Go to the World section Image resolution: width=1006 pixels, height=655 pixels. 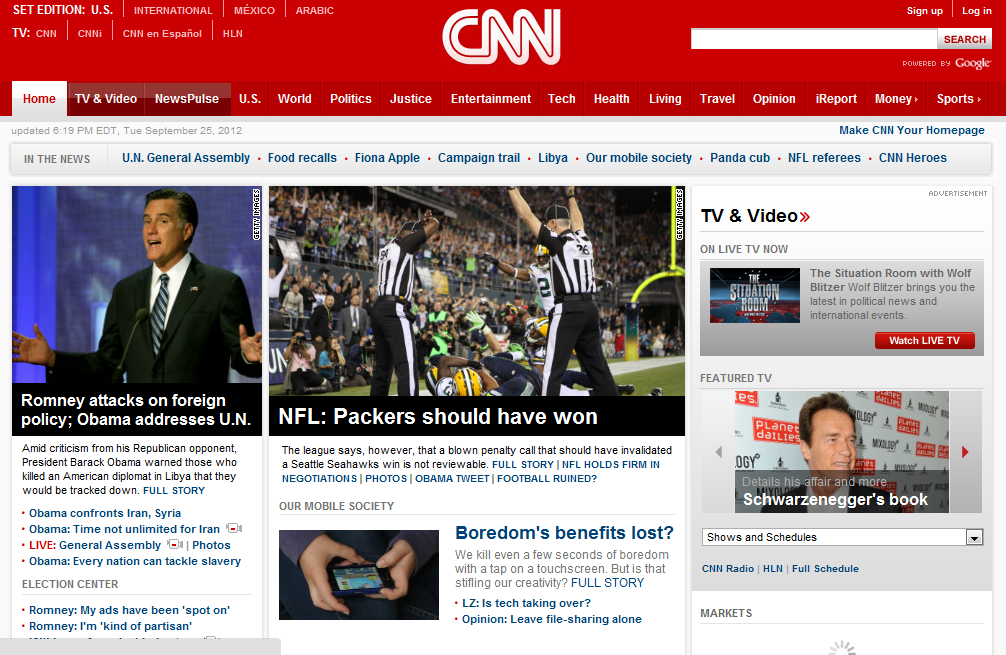pos(294,99)
